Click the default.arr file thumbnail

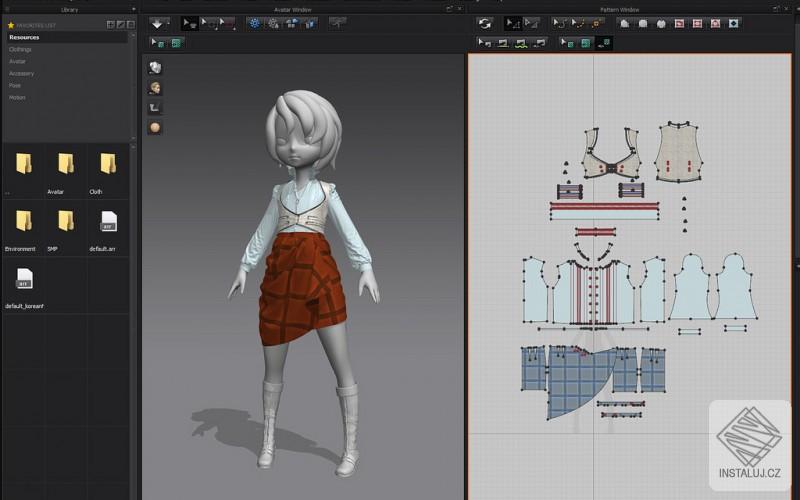(108, 222)
